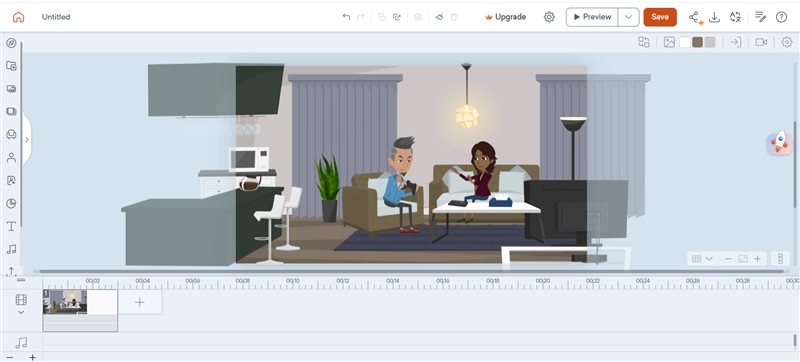Select the microwave prop in the kitchen
The height and width of the screenshot is (362, 800).
pyautogui.click(x=248, y=159)
